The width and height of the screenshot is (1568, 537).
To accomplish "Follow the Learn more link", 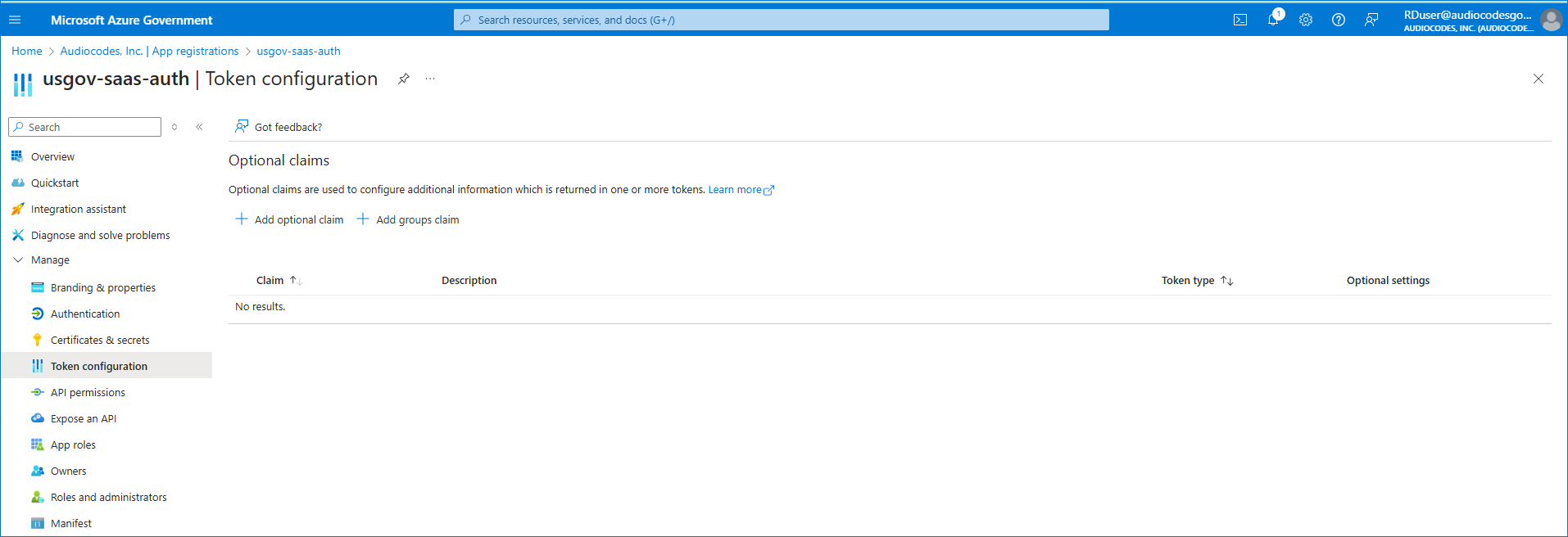I will tap(741, 189).
